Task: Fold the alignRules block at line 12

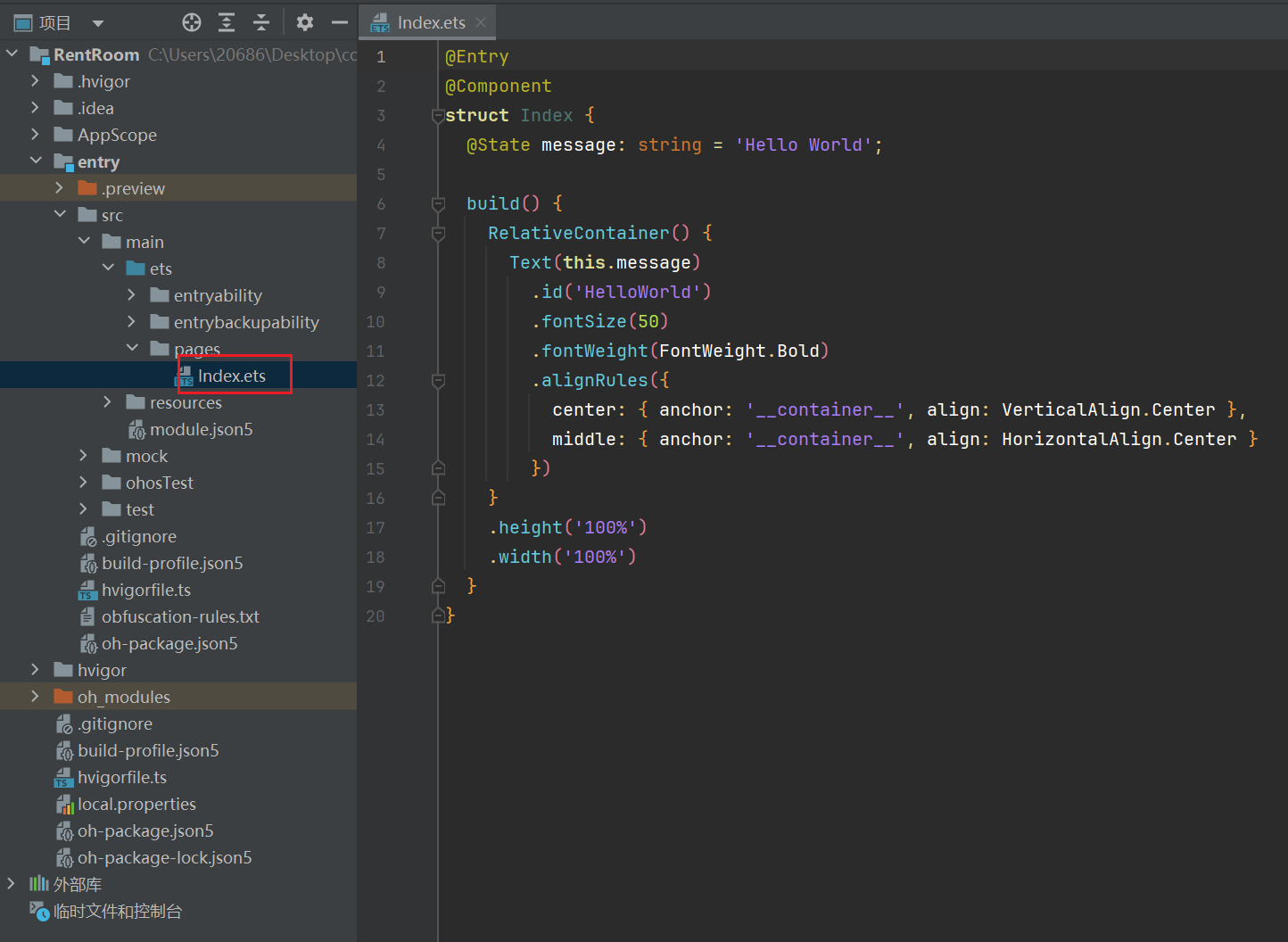Action: pyautogui.click(x=438, y=380)
